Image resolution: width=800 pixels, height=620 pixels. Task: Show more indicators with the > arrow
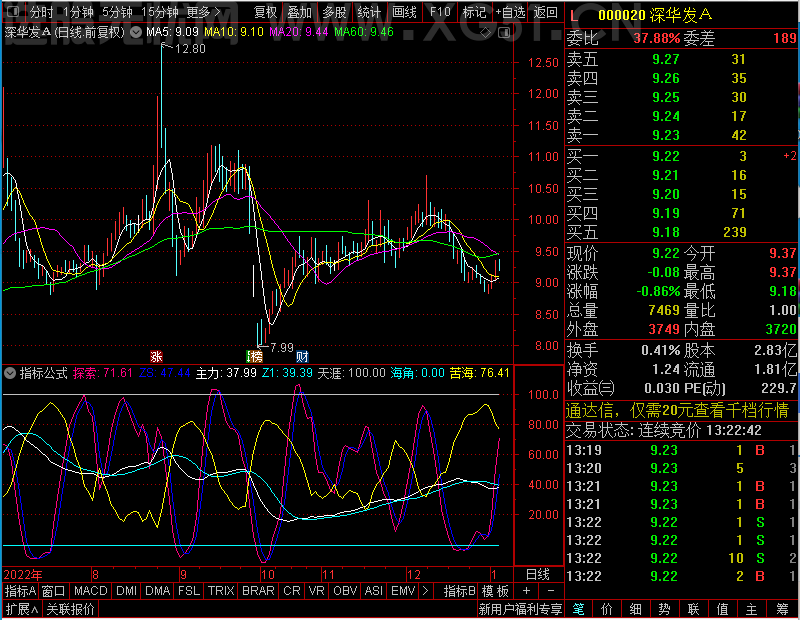426,591
